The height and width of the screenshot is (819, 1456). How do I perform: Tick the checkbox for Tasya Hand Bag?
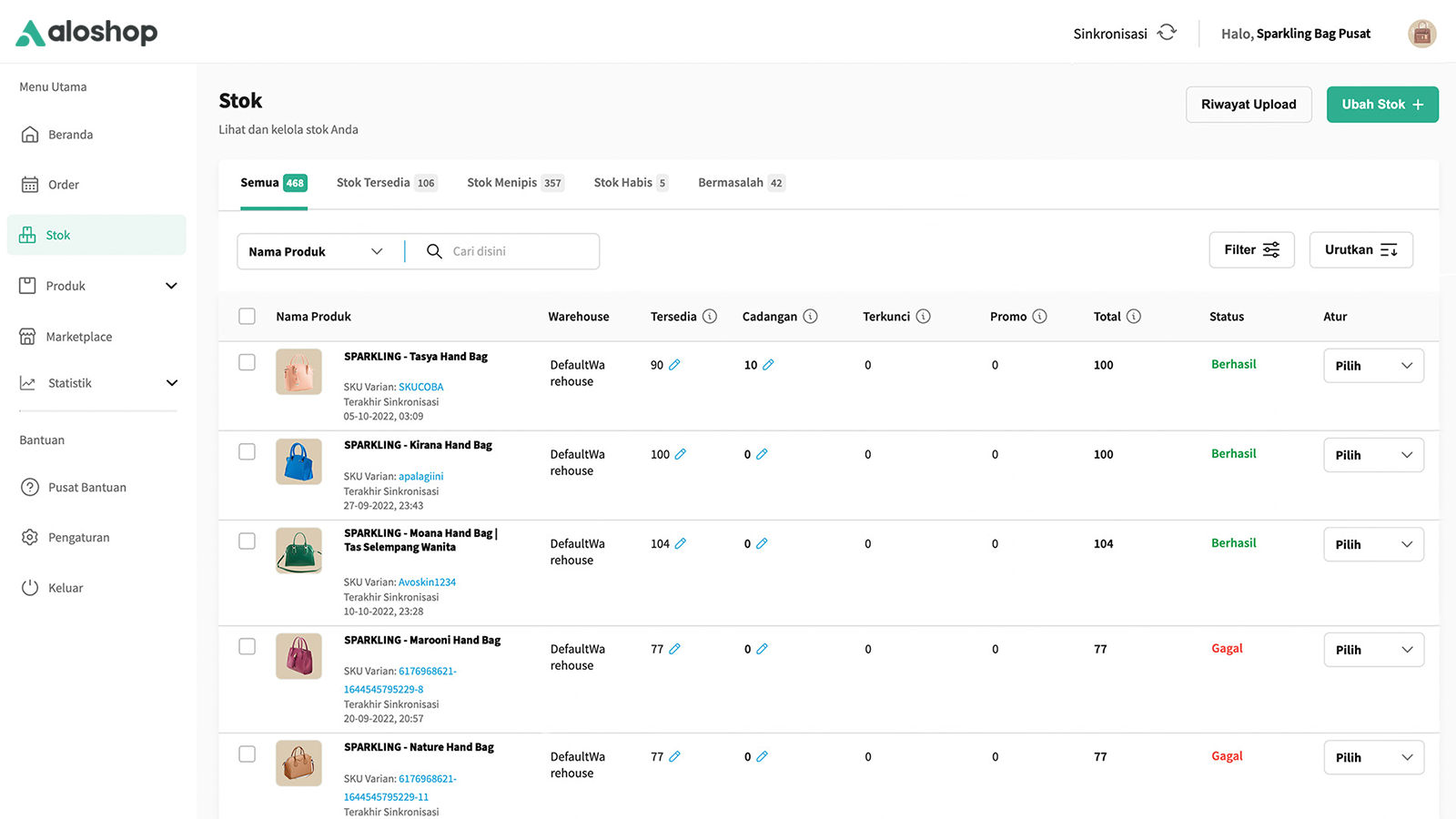pos(247,362)
